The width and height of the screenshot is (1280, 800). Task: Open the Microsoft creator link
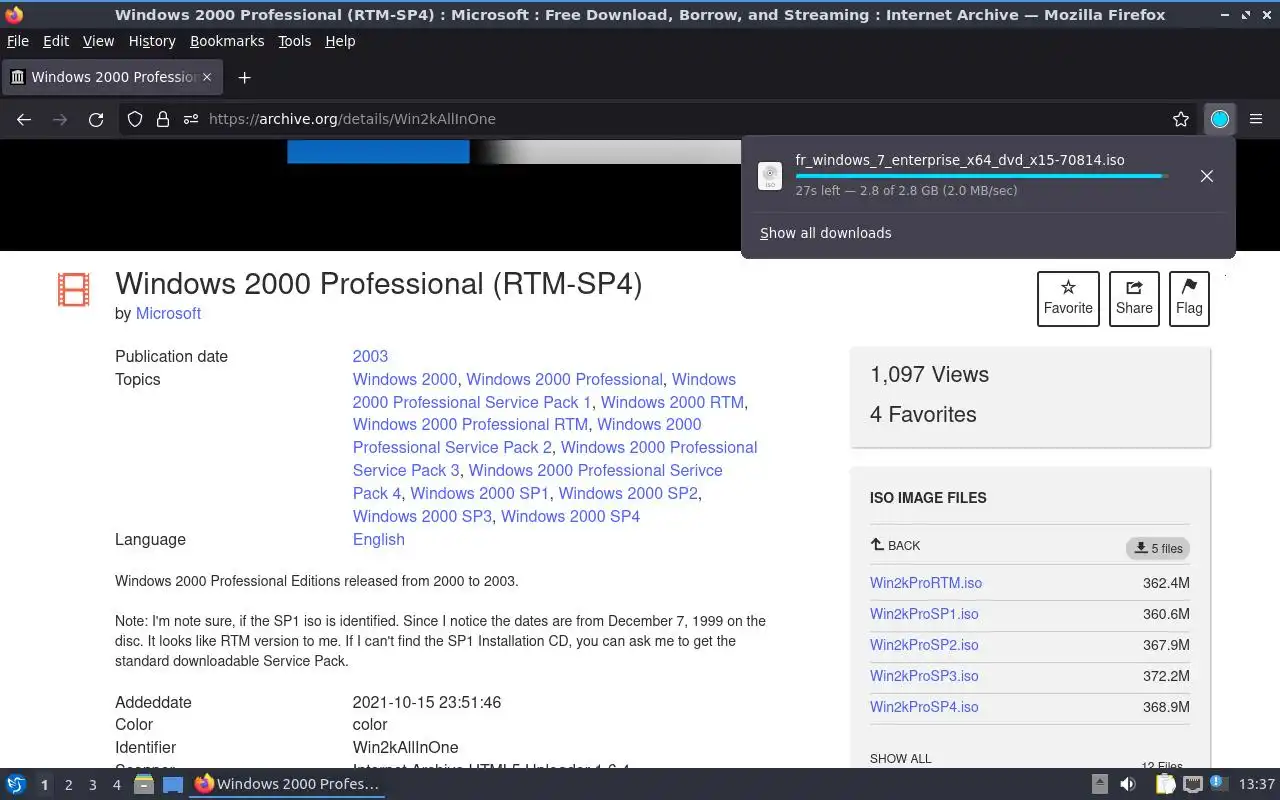168,313
